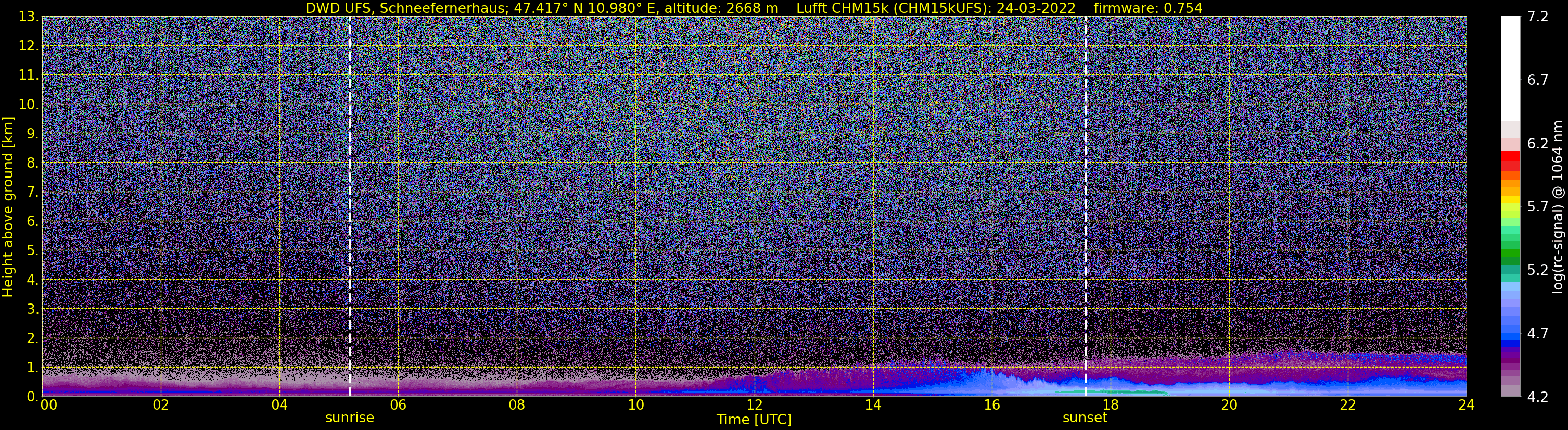This screenshot has height=430, width=1568.
Task: Select the instrument name 'Lufft CHM15k (CHM15kUFS)'
Action: click(x=894, y=8)
